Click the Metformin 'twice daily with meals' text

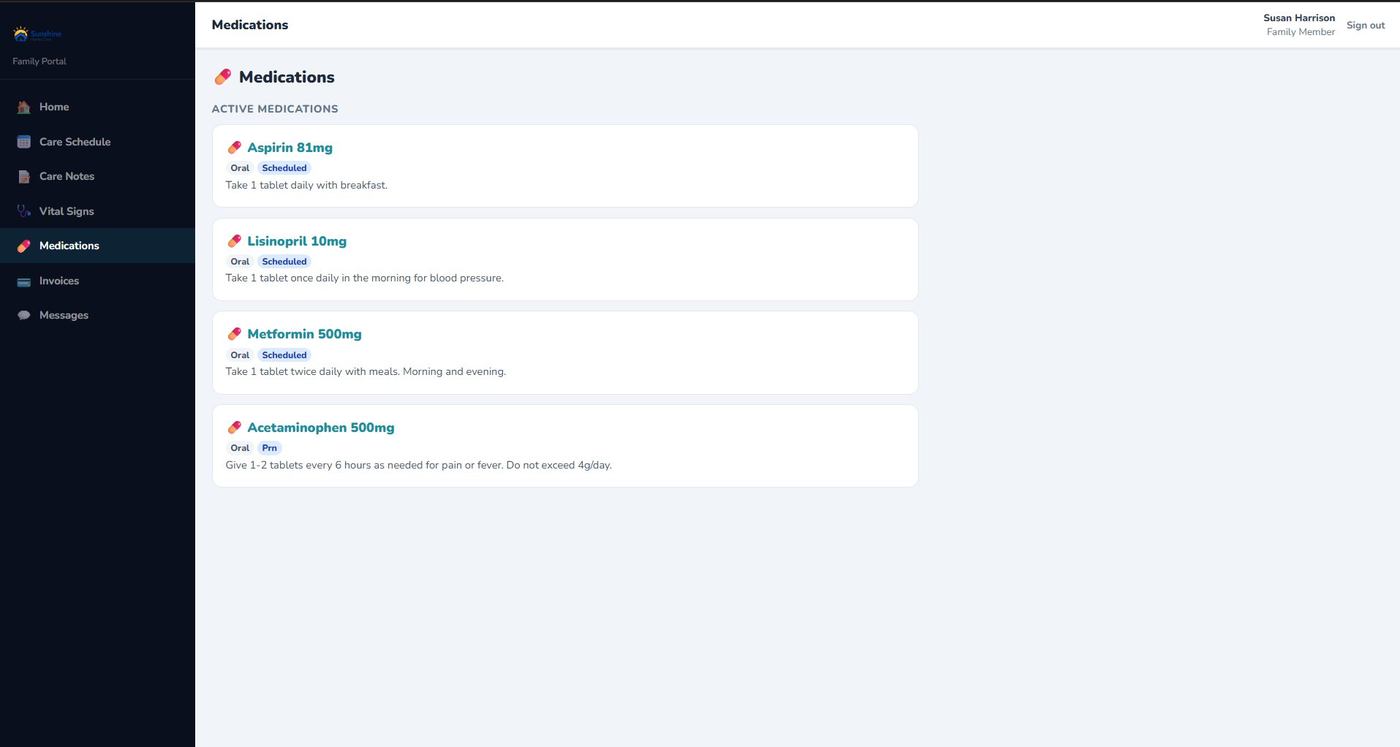366,372
